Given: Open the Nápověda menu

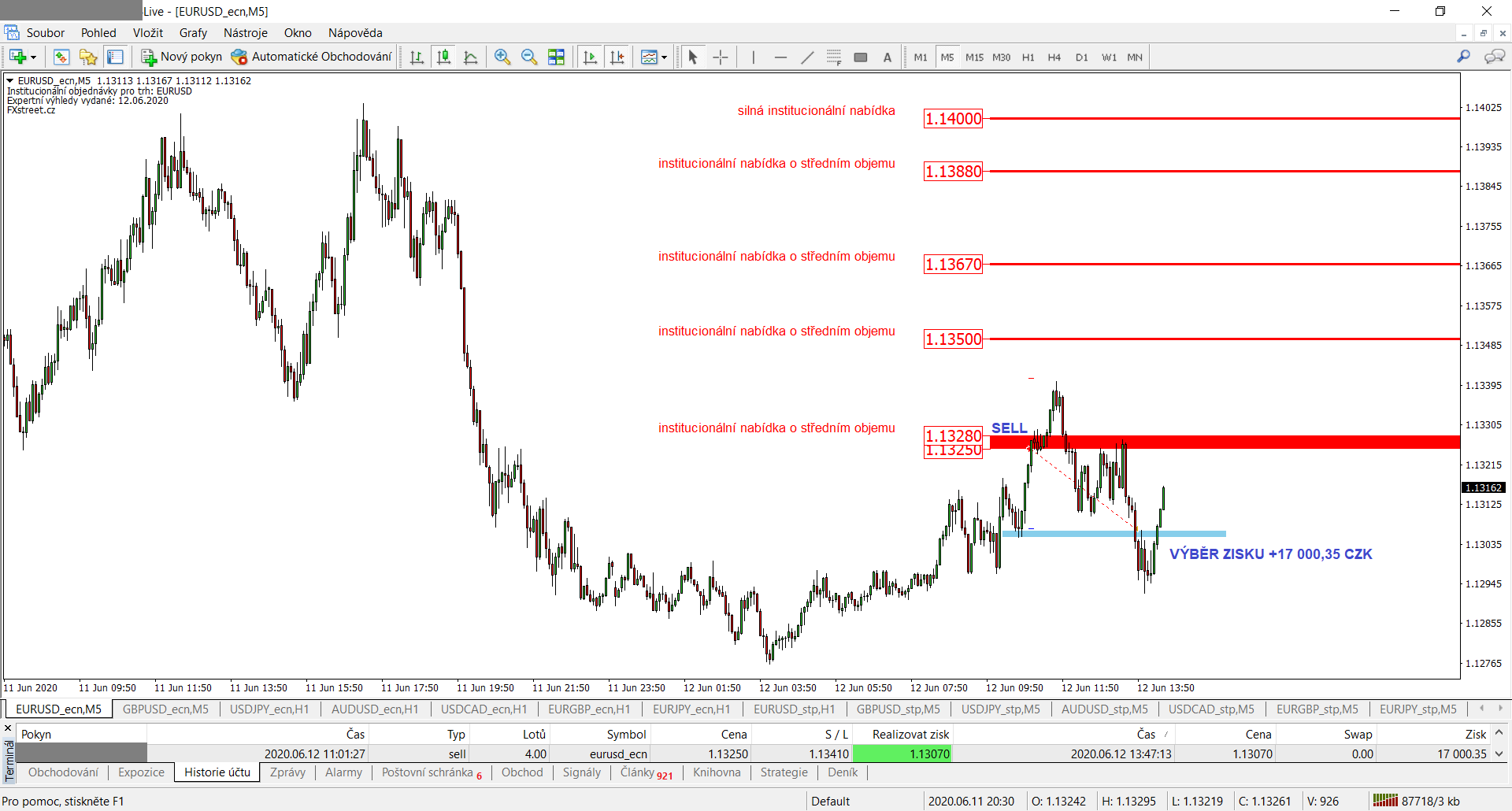Looking at the screenshot, I should tap(355, 33).
